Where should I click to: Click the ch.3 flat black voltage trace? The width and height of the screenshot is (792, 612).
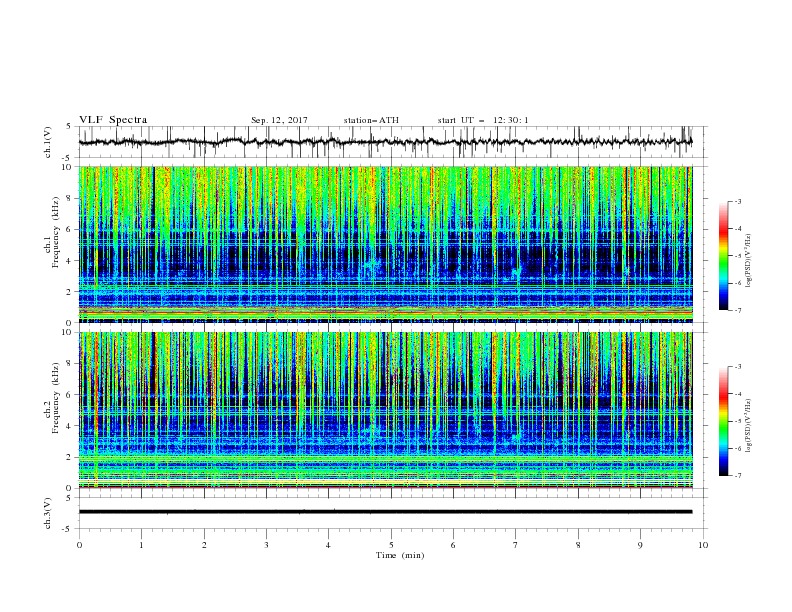[x=385, y=512]
